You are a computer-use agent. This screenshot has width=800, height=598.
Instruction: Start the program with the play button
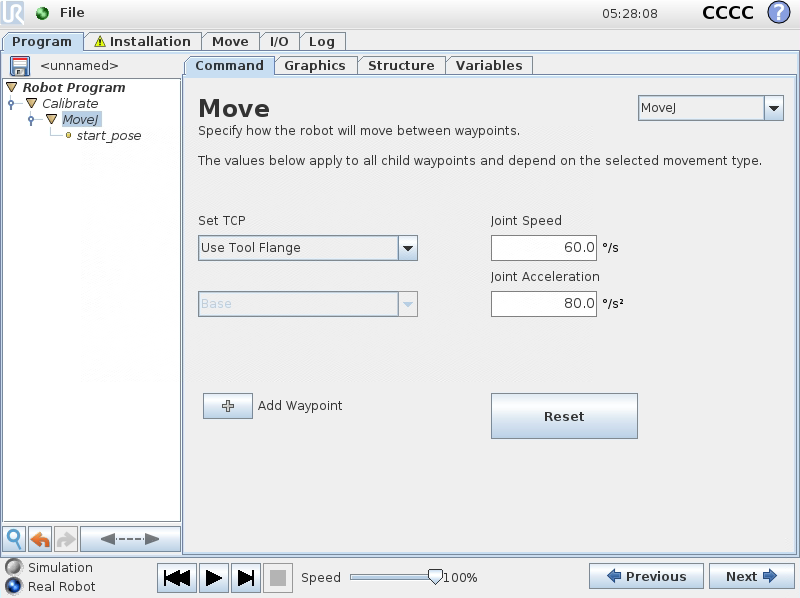[214, 578]
